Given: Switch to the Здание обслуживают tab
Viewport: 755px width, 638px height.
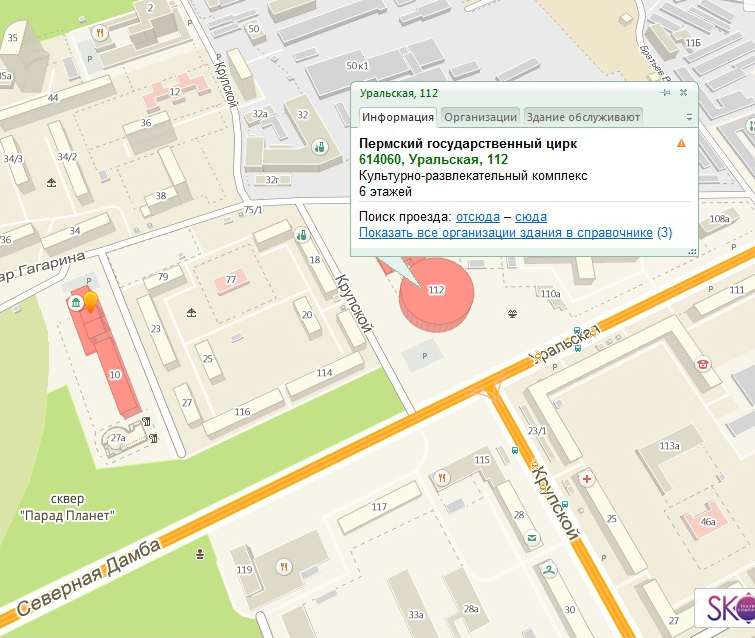Looking at the screenshot, I should [583, 117].
